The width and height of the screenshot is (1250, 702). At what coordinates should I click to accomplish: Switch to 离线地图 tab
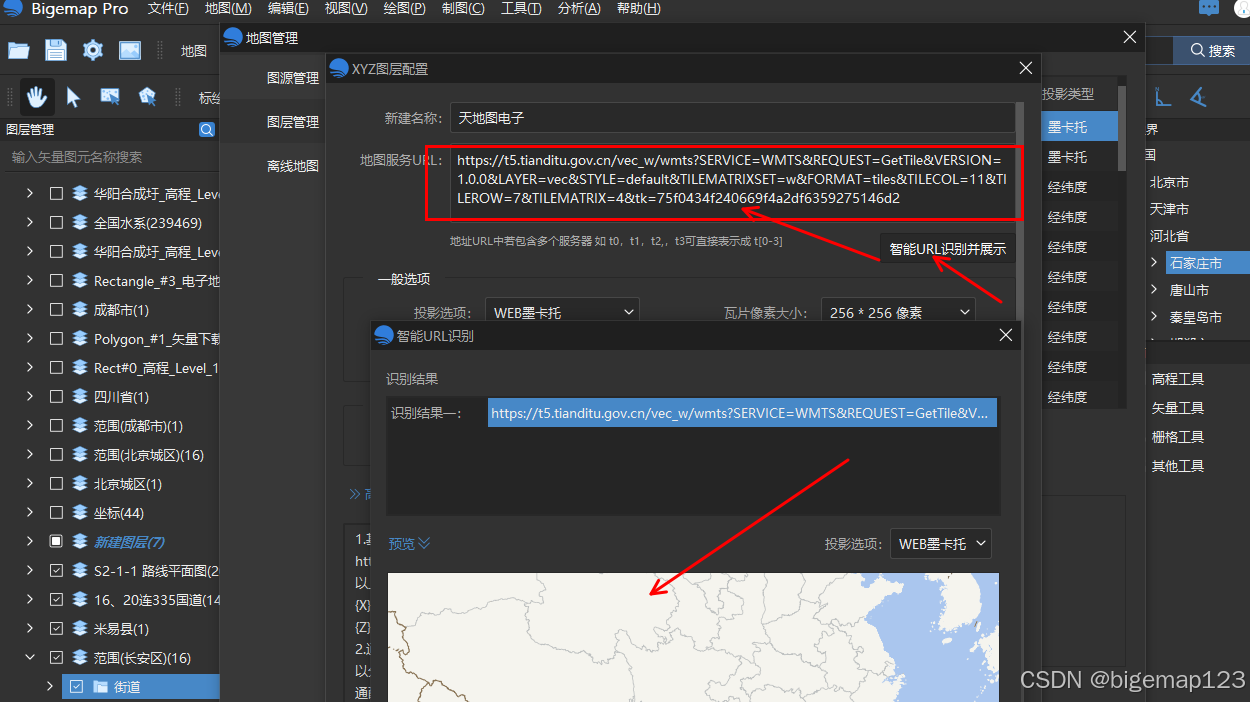(x=293, y=166)
